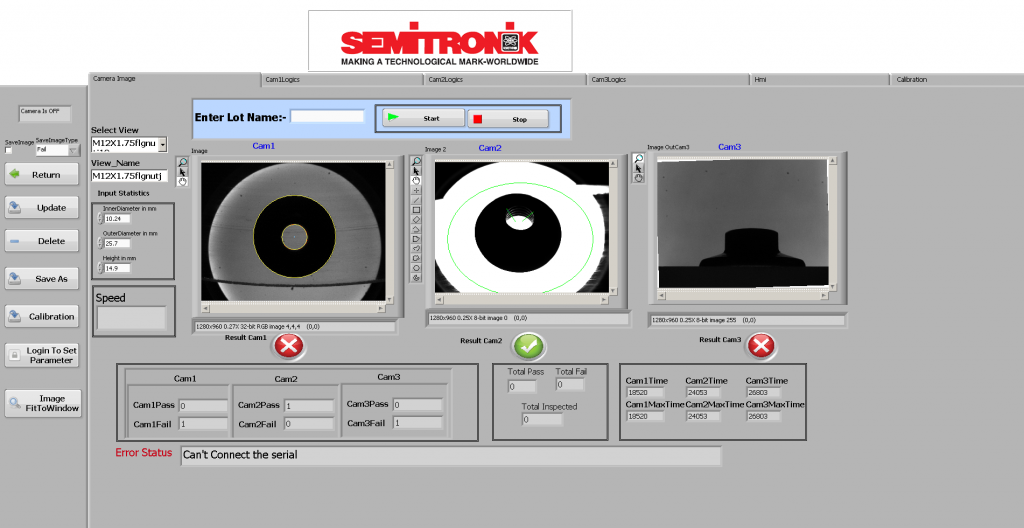Pick the rectangle ROI tool in Cam2 palette
Image resolution: width=1024 pixels, height=528 pixels.
tap(416, 210)
